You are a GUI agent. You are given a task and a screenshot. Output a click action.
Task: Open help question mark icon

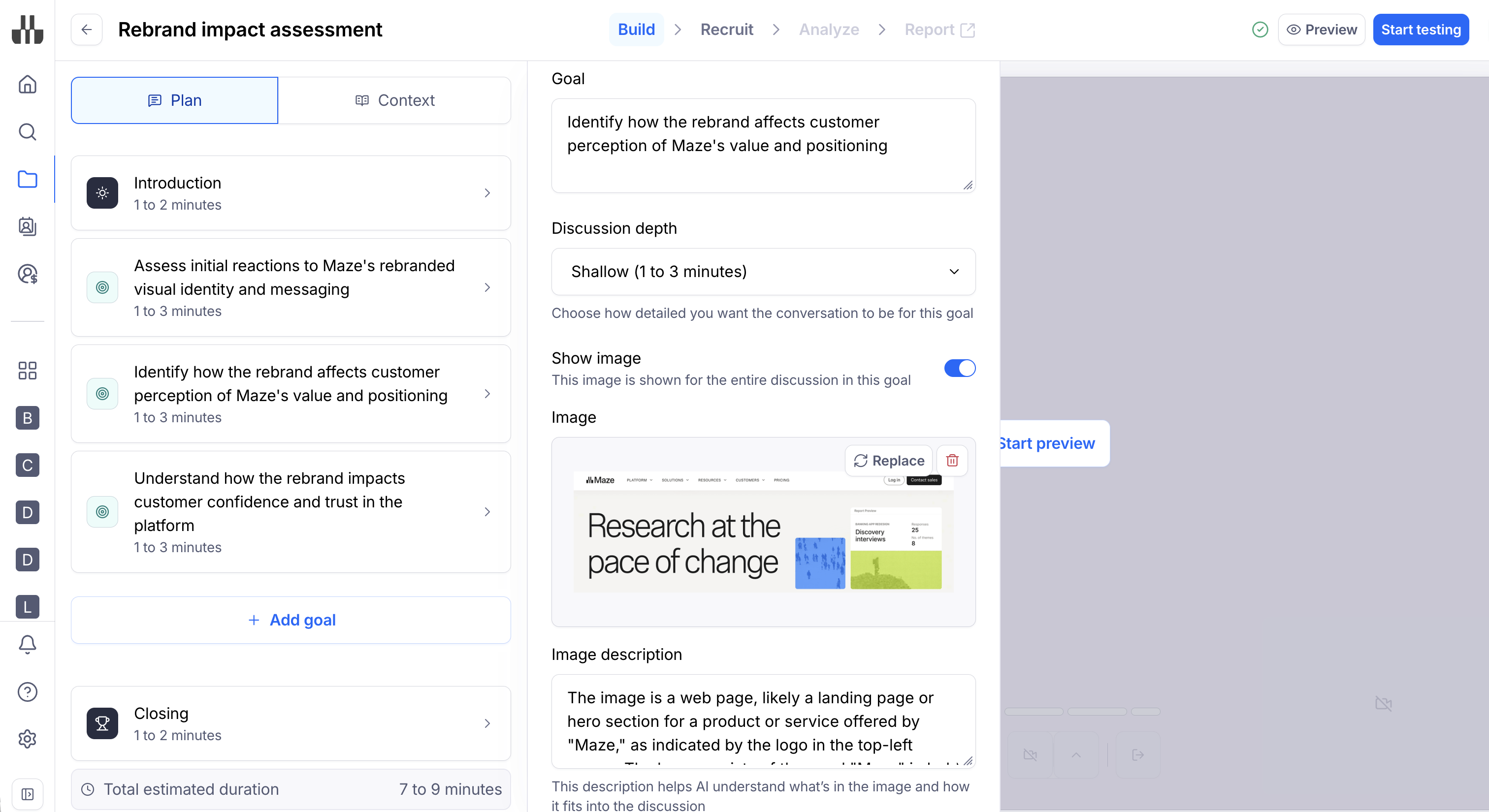point(27,691)
